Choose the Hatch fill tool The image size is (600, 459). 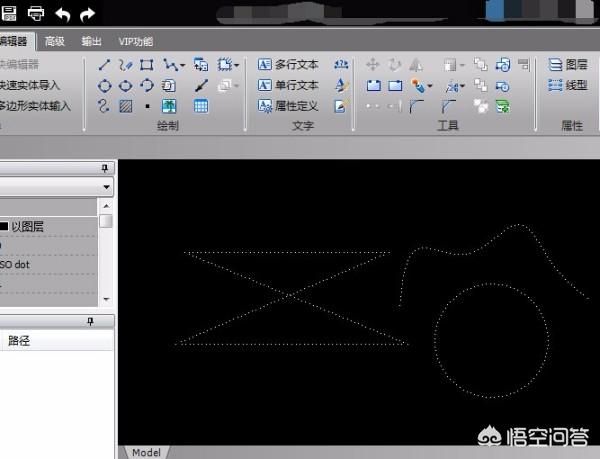125,105
